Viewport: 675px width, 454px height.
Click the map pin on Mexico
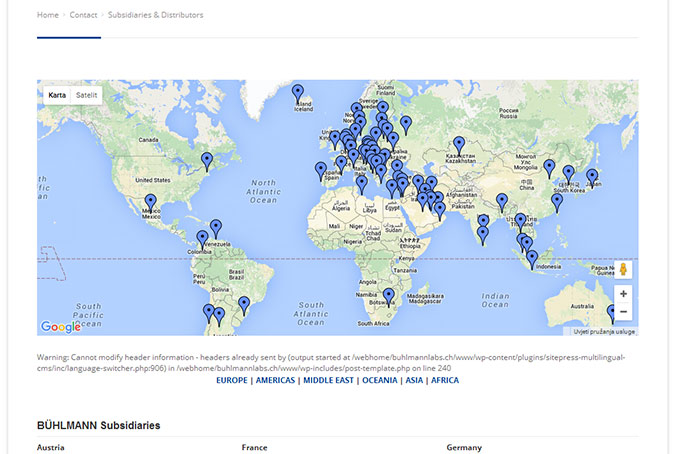coord(150,204)
